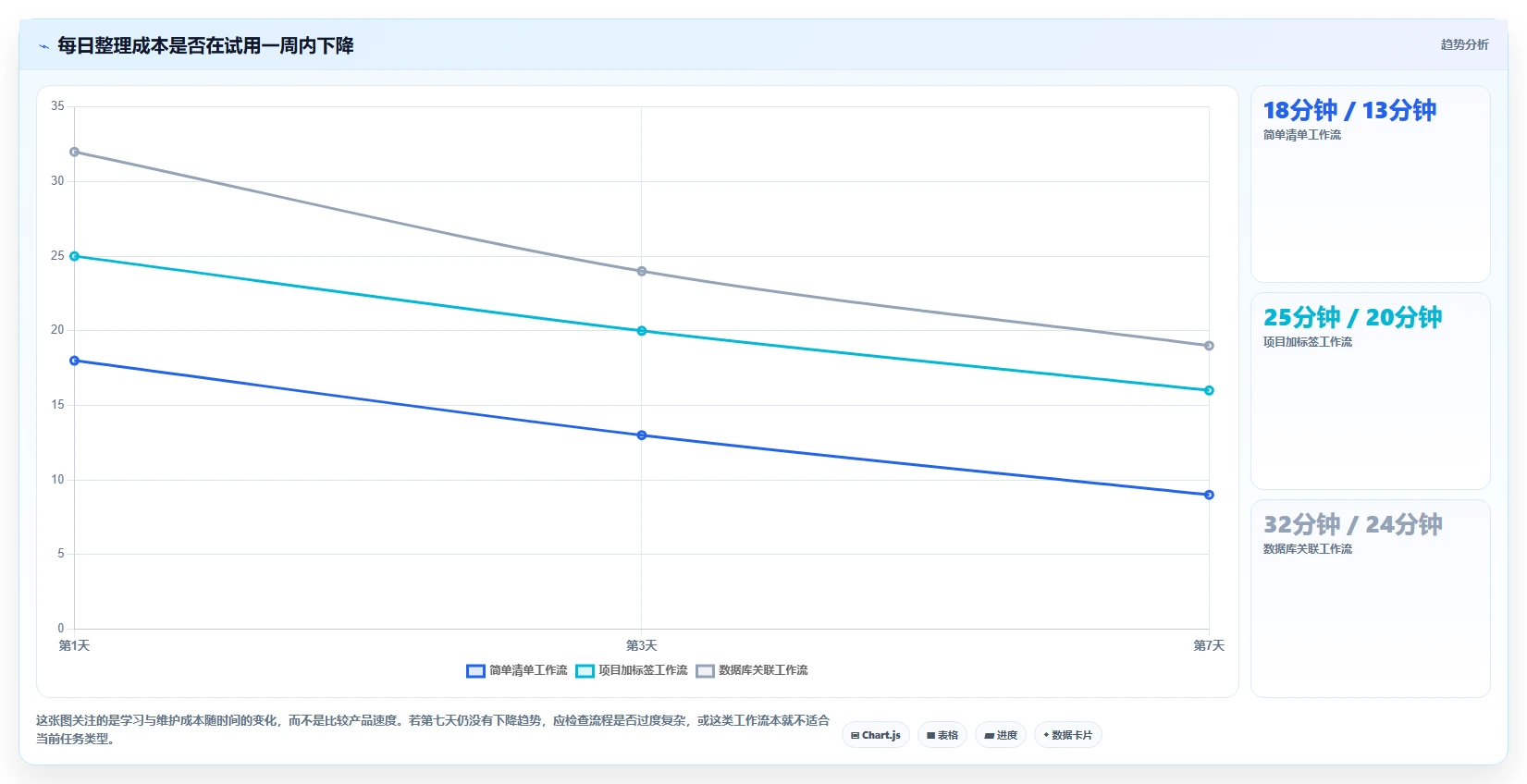Screen dimensions: 1527x784
Task: Click the teal data point at 第1天 (25)
Action: click(x=74, y=256)
